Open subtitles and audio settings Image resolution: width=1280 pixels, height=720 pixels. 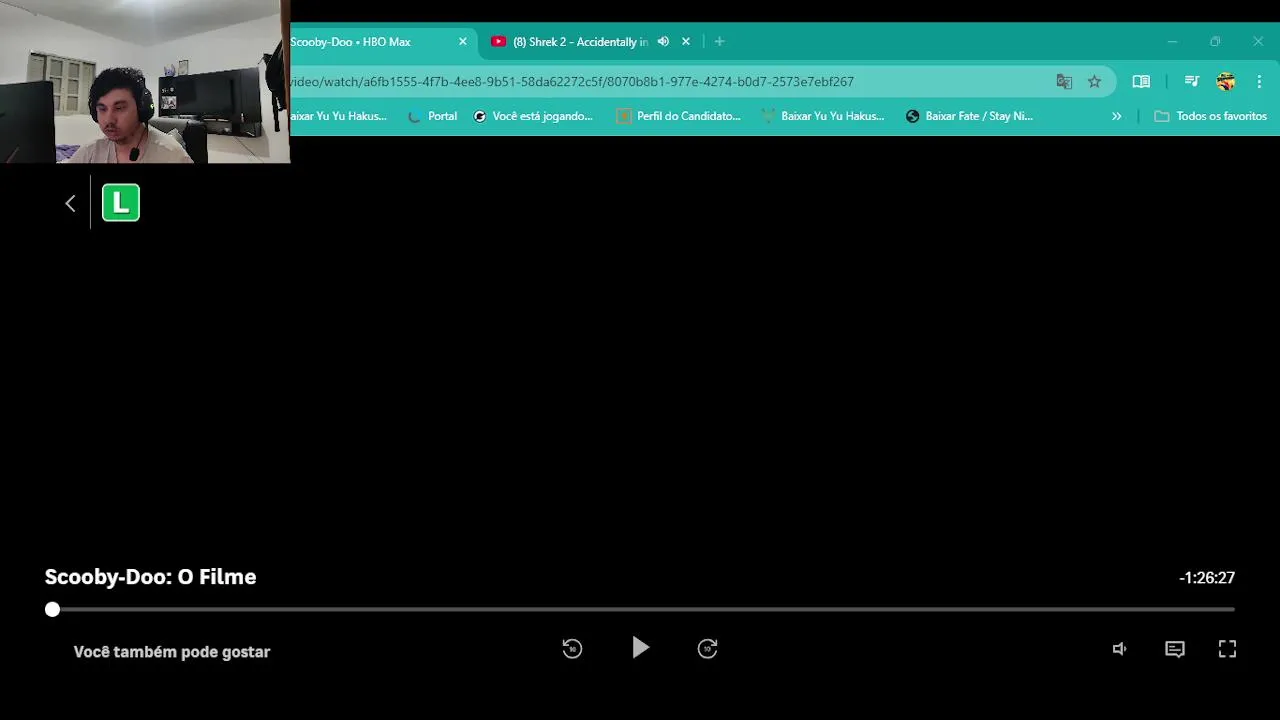click(1175, 649)
